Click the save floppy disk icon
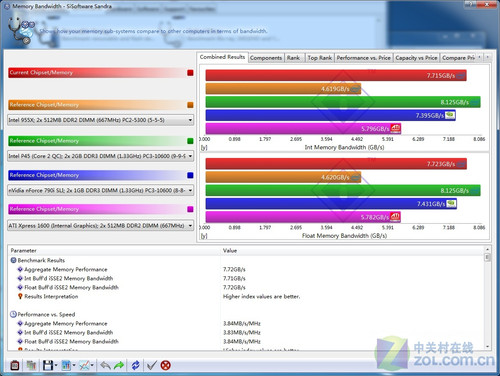The image size is (500, 376). click(48, 365)
